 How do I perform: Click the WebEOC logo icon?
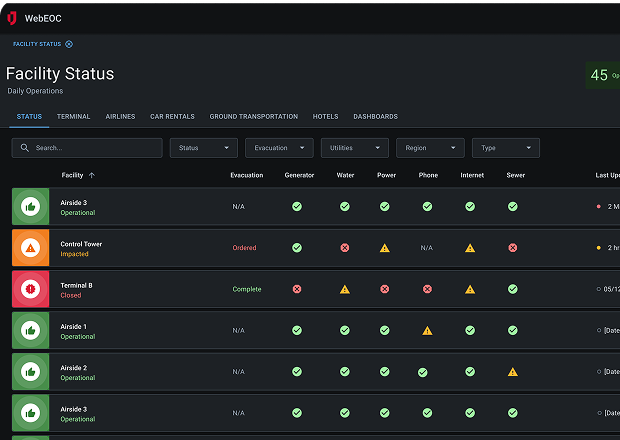click(x=12, y=17)
